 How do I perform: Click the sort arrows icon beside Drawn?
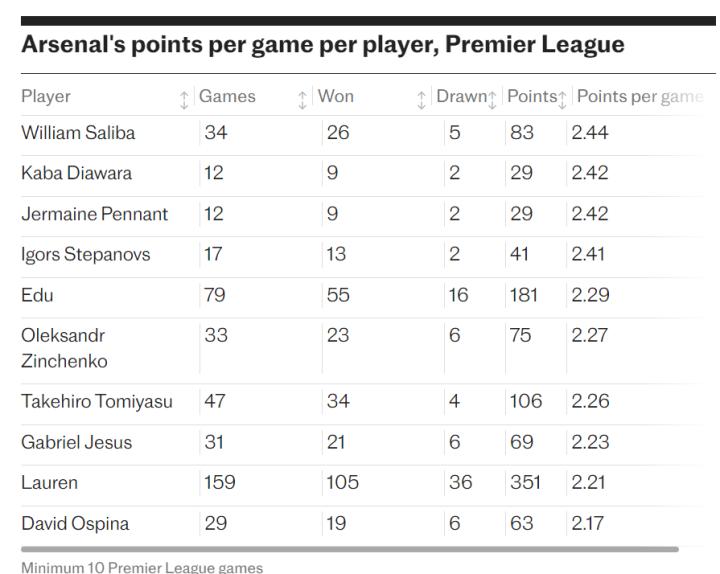[492, 99]
